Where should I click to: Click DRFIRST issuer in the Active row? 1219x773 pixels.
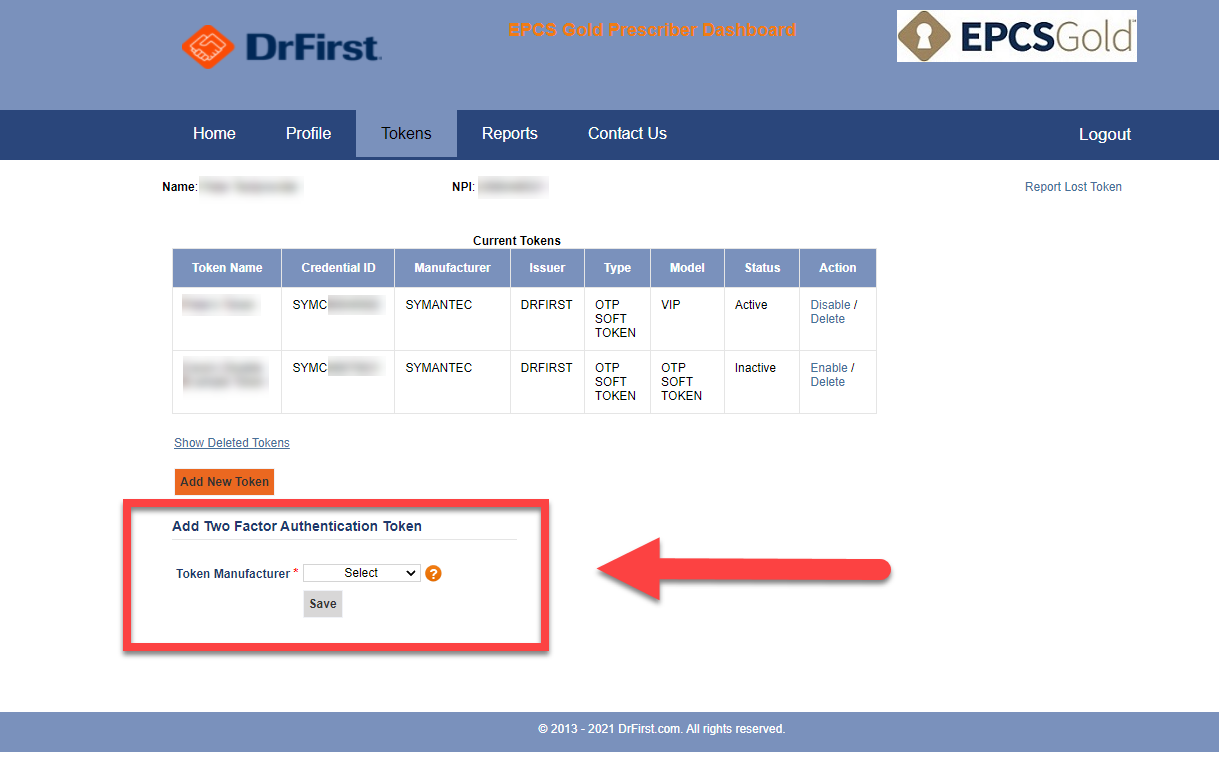pyautogui.click(x=547, y=305)
